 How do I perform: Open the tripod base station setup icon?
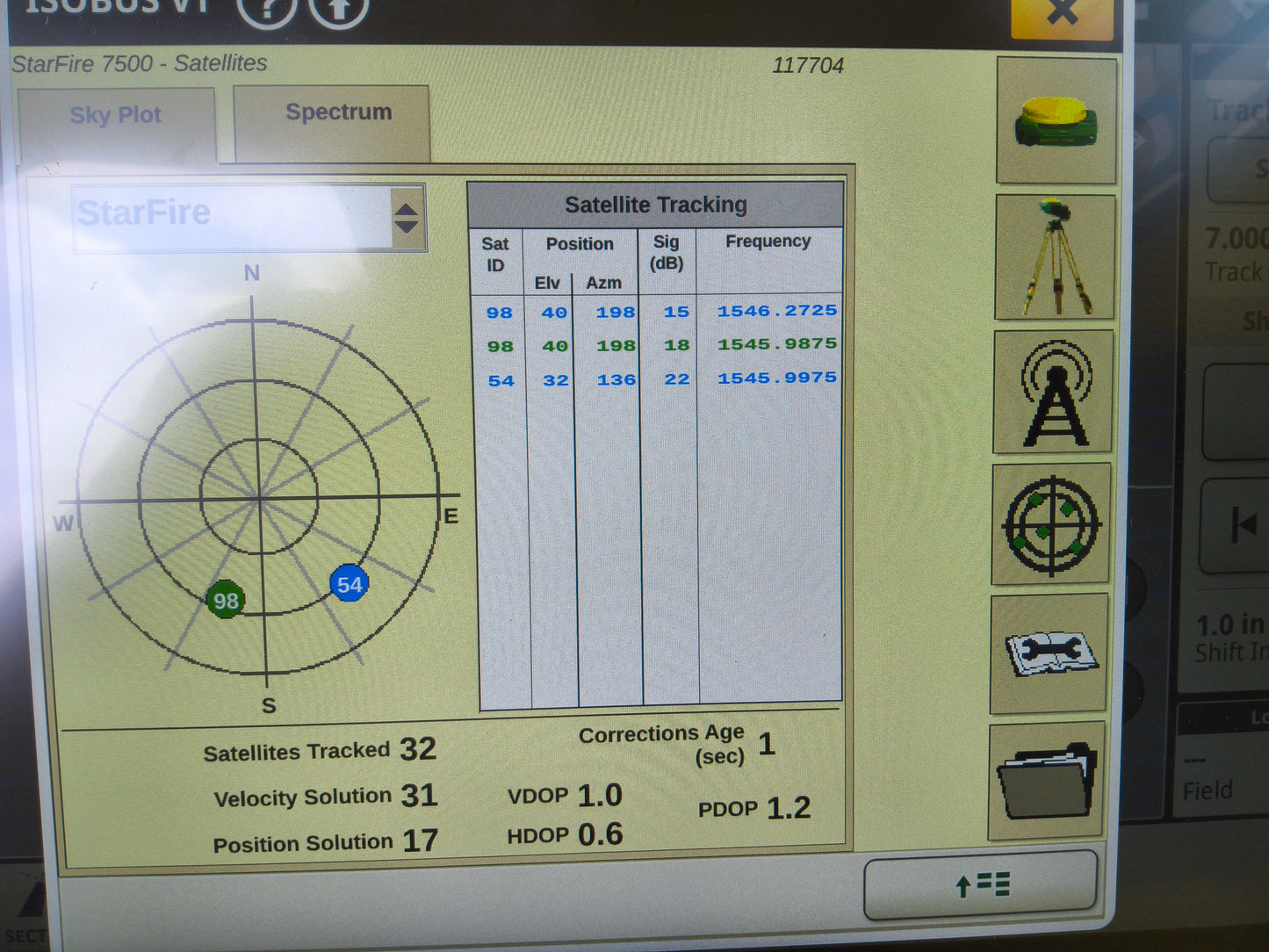point(1056,256)
